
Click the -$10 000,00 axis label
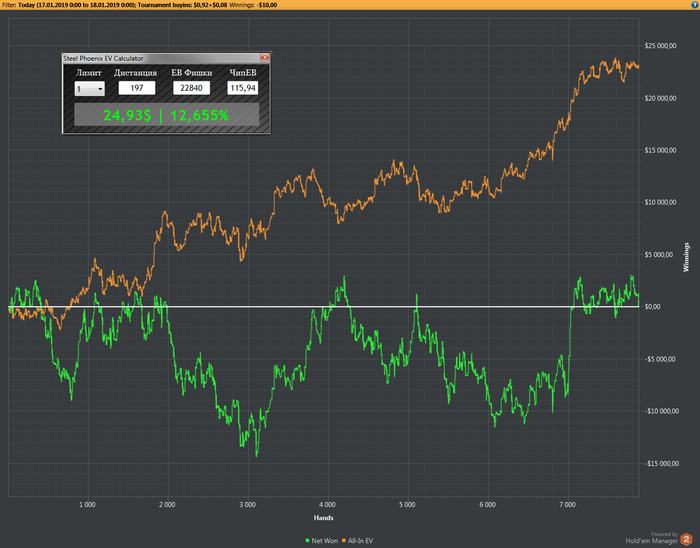(661, 411)
